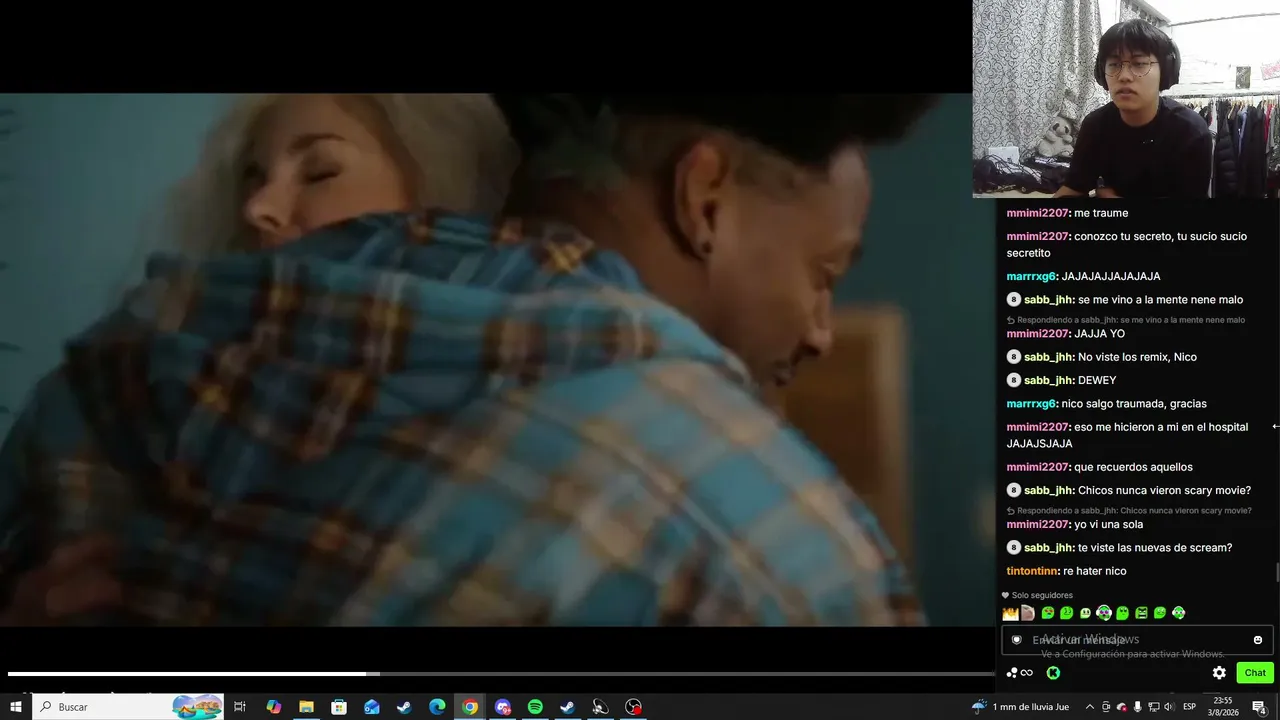Image resolution: width=1280 pixels, height=720 pixels.
Task: Send message with green Chat button
Action: pyautogui.click(x=1255, y=673)
